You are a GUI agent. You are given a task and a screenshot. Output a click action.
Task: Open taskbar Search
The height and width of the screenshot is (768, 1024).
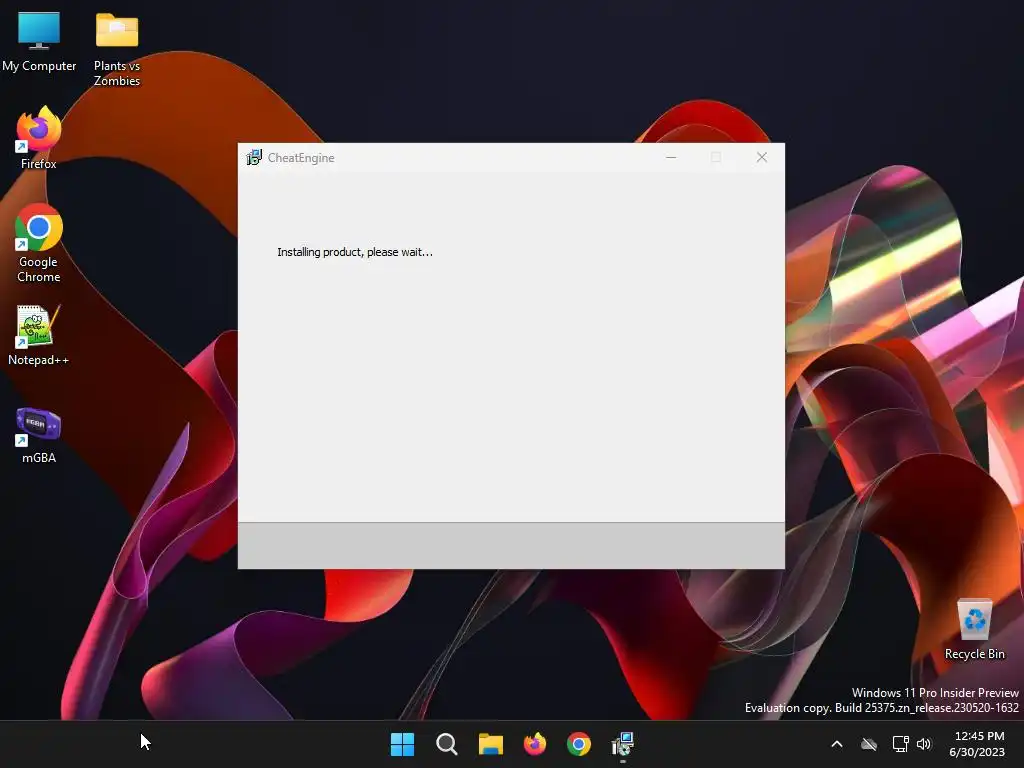pos(447,744)
